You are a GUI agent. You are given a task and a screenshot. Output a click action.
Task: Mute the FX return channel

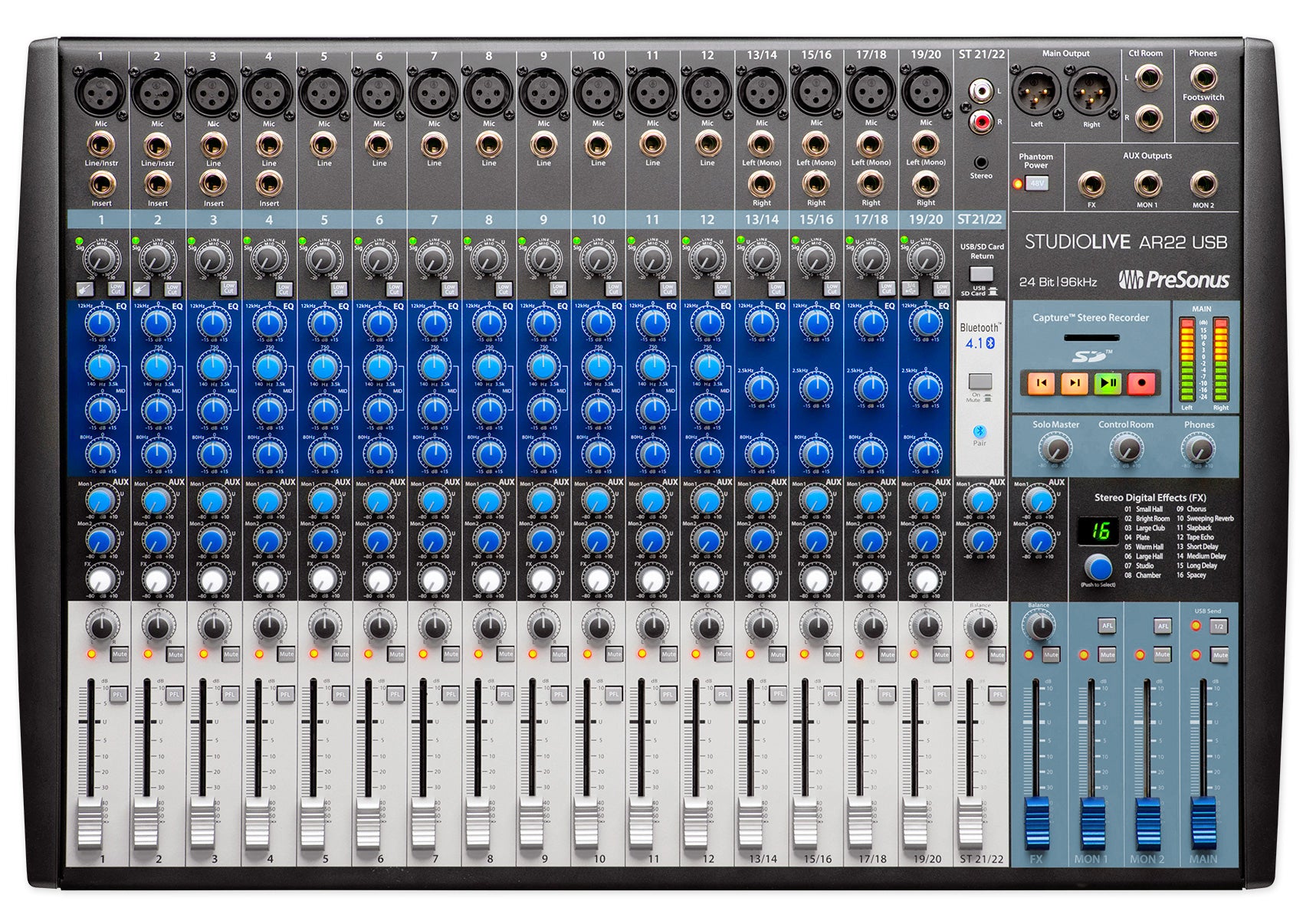pos(1051,655)
